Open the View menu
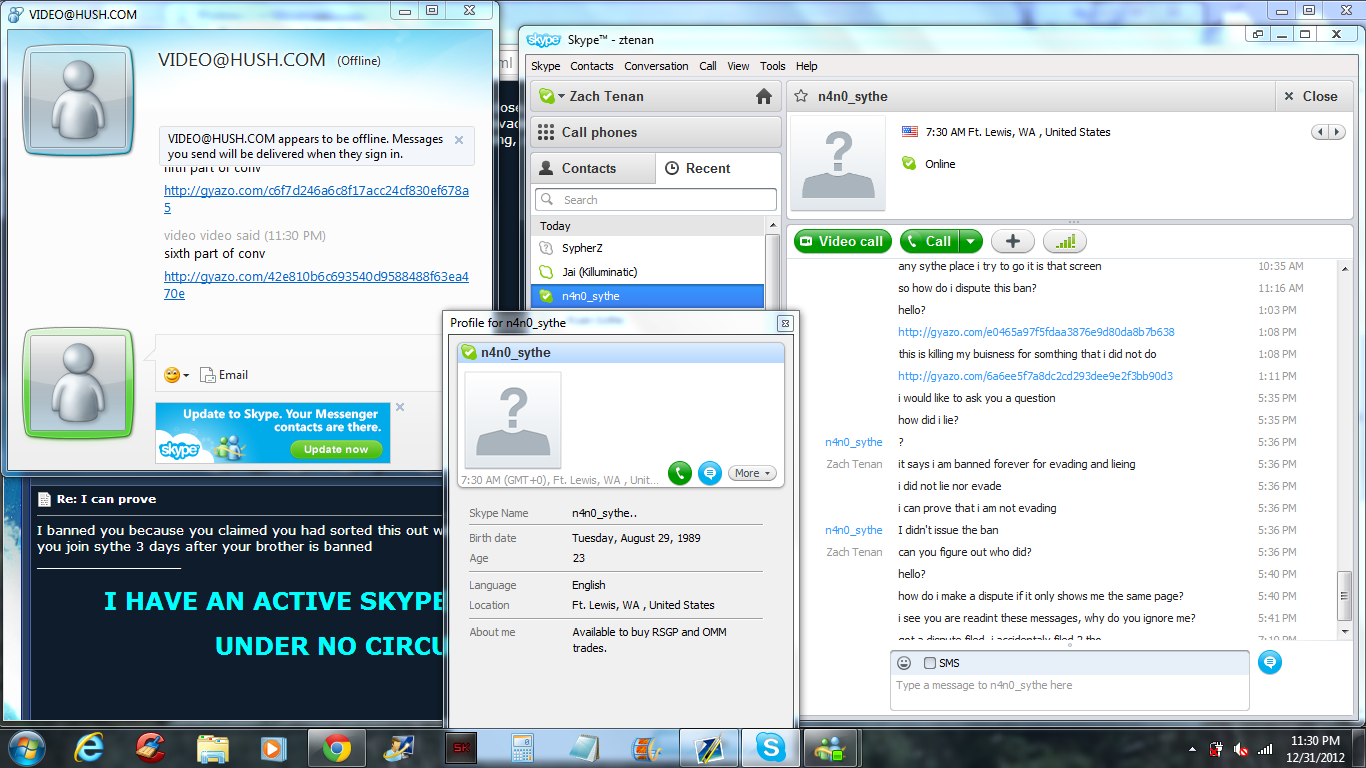Image resolution: width=1366 pixels, height=768 pixels. coord(739,66)
